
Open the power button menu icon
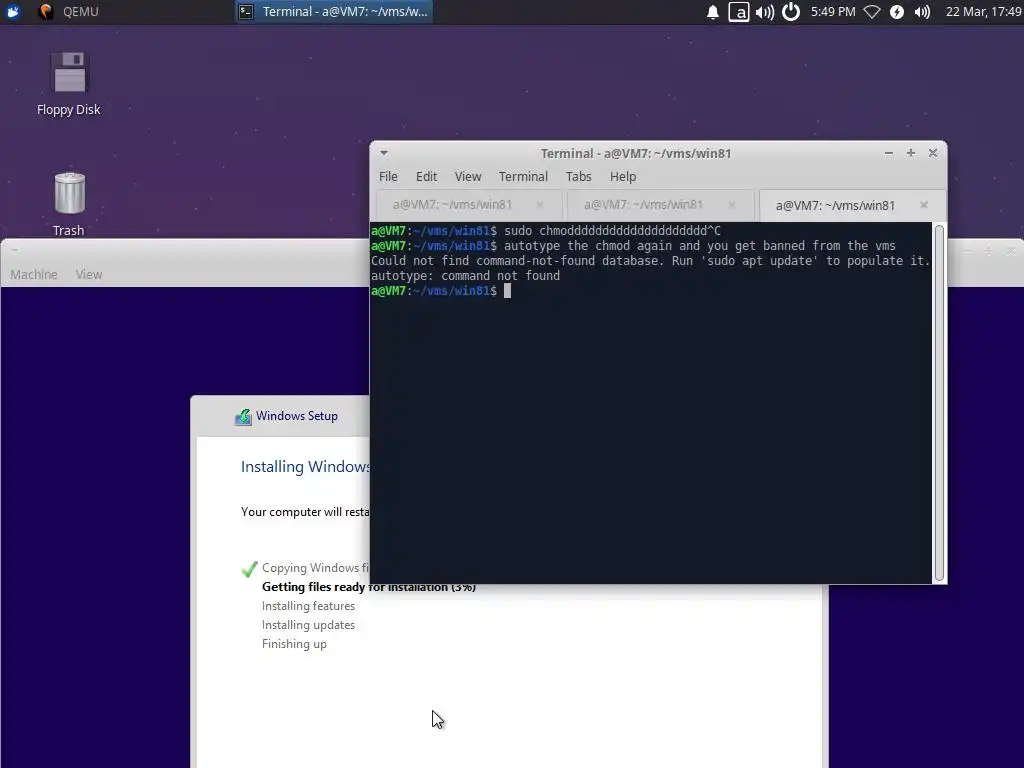point(791,12)
